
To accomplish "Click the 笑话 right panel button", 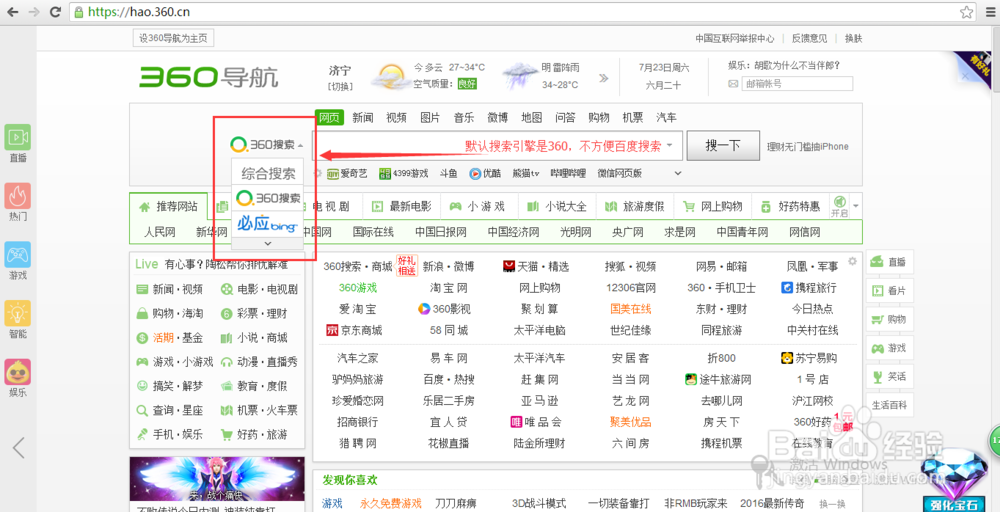I will (x=889, y=376).
